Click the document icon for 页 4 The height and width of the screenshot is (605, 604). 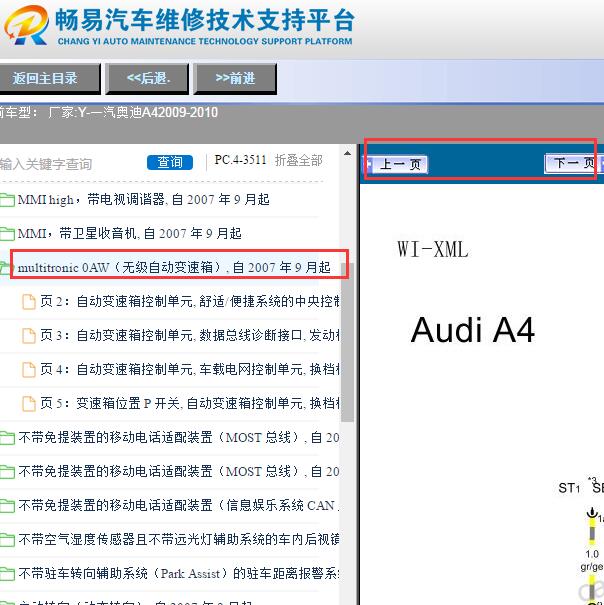pos(29,370)
